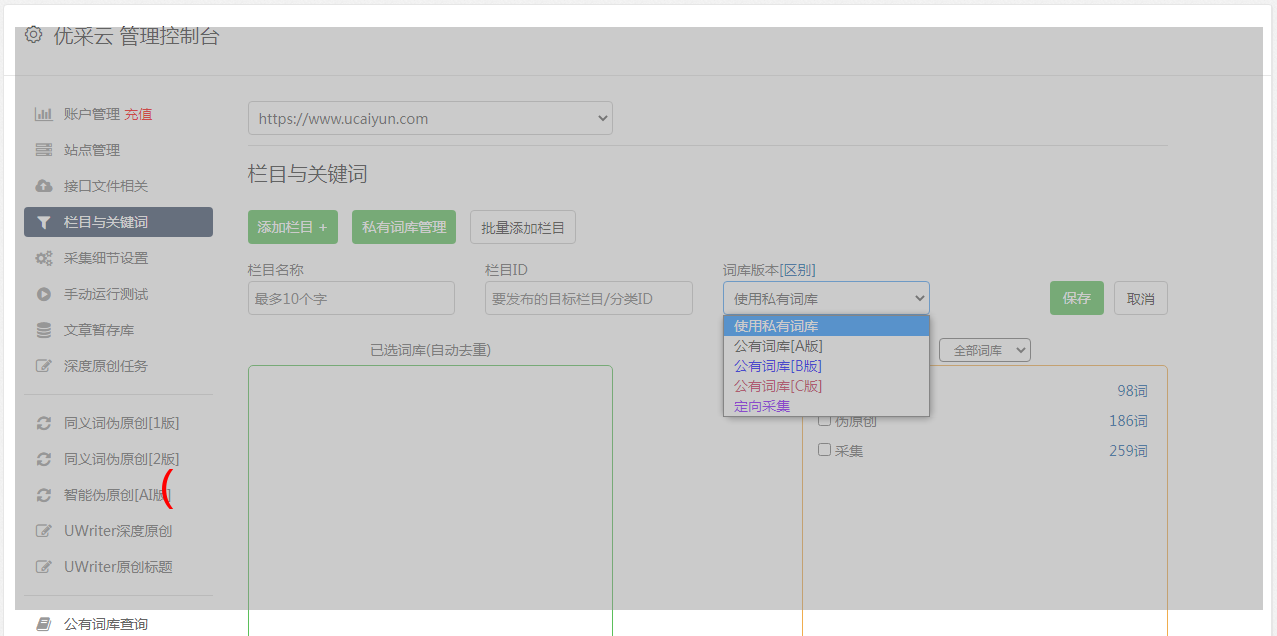Go to 手动运行测试 in sidebar
The image size is (1277, 636).
point(106,294)
